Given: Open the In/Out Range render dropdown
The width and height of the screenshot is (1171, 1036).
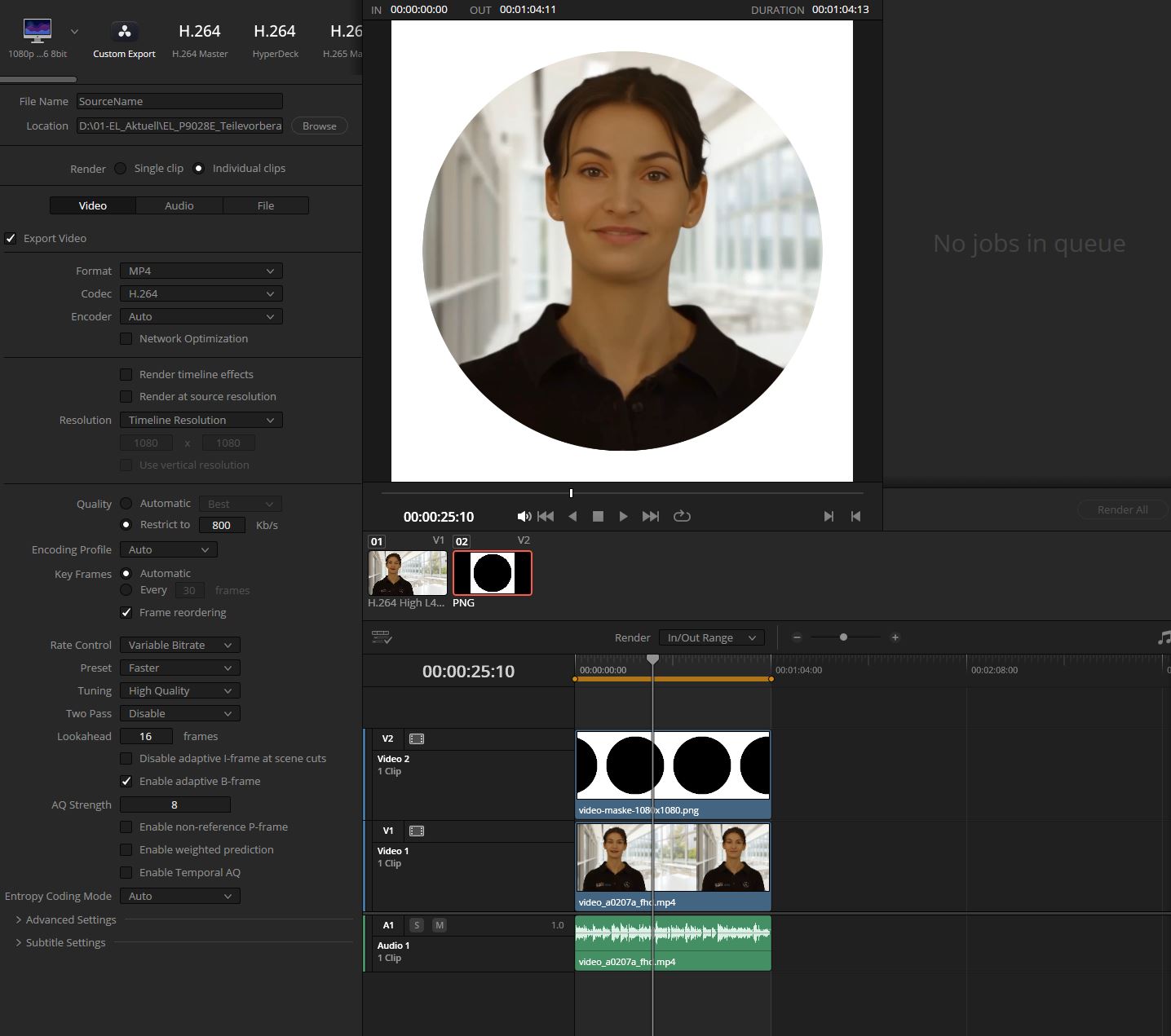Looking at the screenshot, I should [710, 637].
